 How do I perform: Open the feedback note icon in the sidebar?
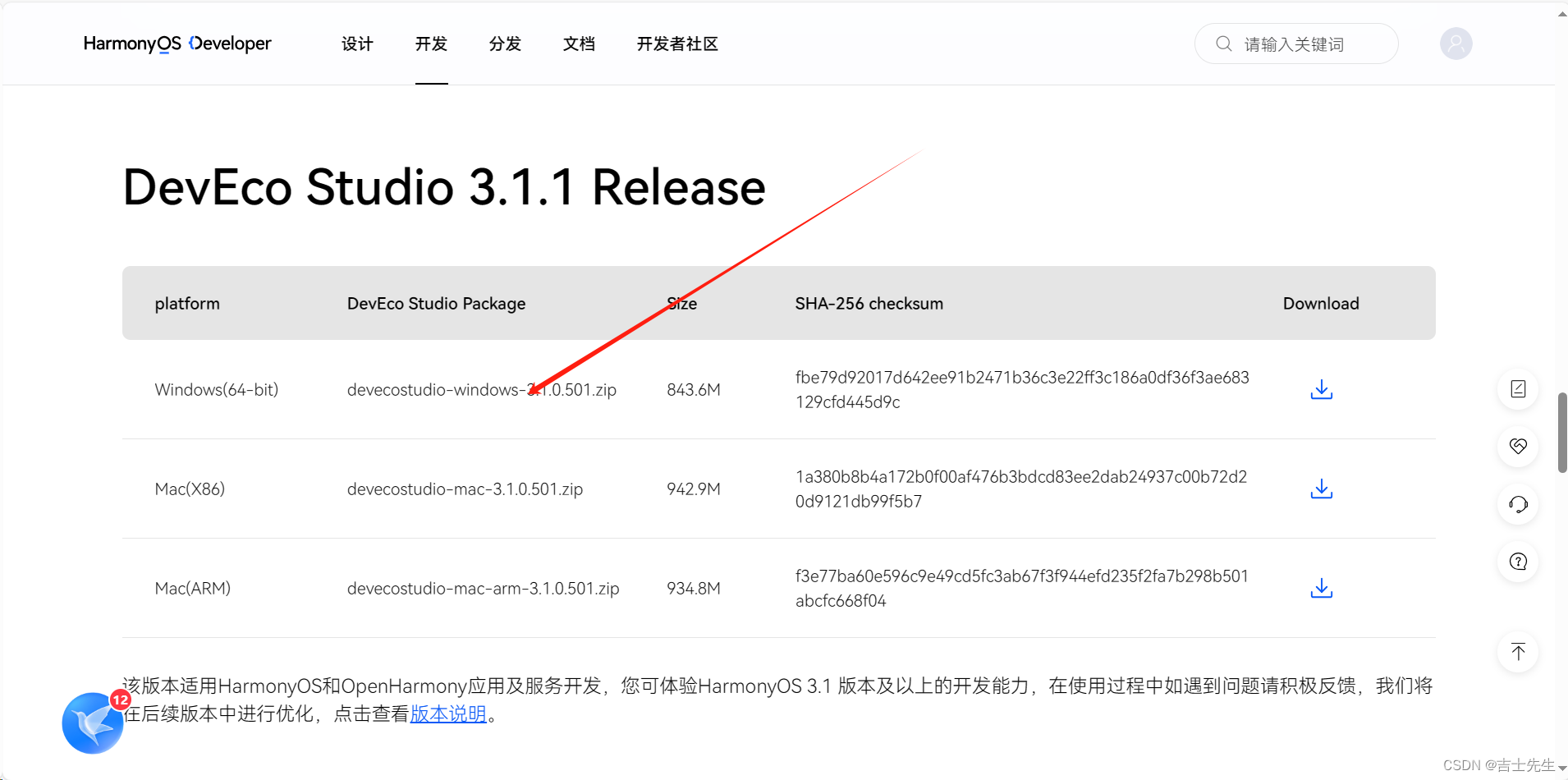[1518, 389]
